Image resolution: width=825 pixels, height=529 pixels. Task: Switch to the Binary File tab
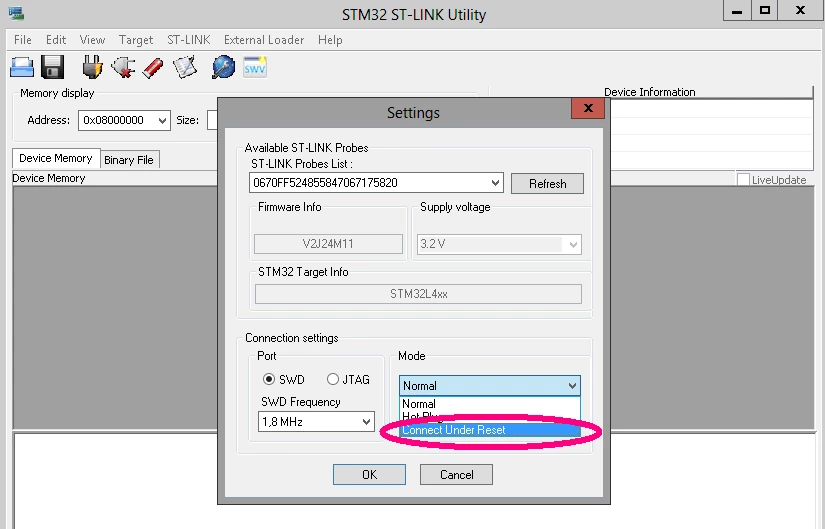coord(129,160)
